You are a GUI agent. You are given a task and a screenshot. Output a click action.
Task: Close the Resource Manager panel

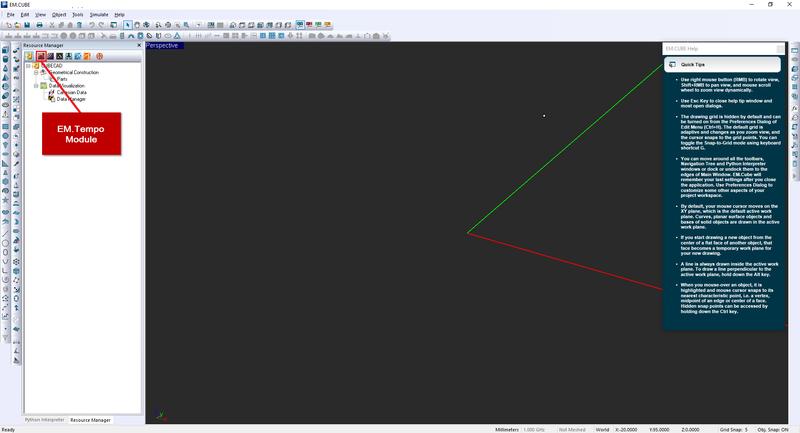tap(139, 45)
